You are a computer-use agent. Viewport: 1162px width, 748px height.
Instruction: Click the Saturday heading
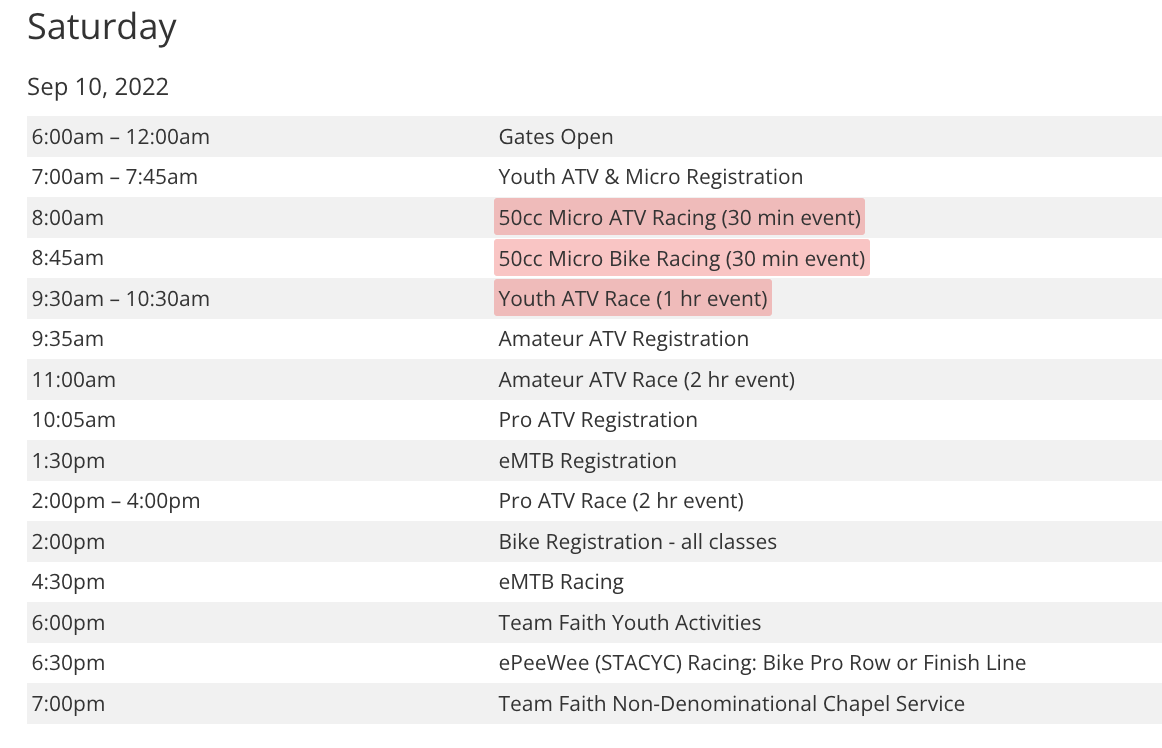(x=101, y=27)
